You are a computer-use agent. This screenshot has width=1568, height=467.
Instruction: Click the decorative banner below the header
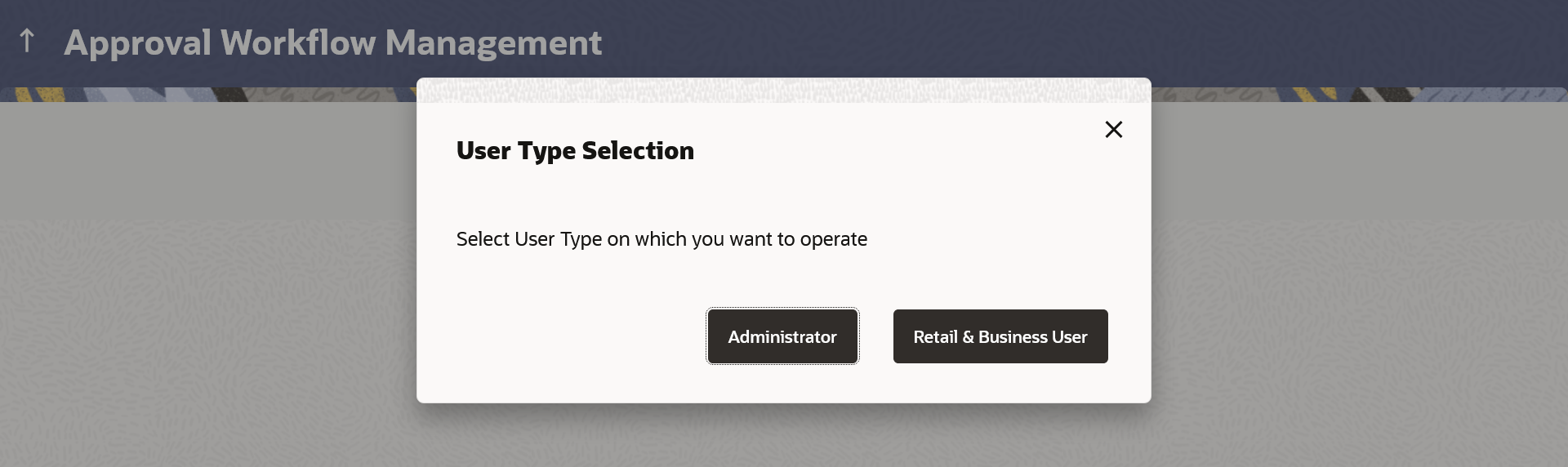[204, 95]
